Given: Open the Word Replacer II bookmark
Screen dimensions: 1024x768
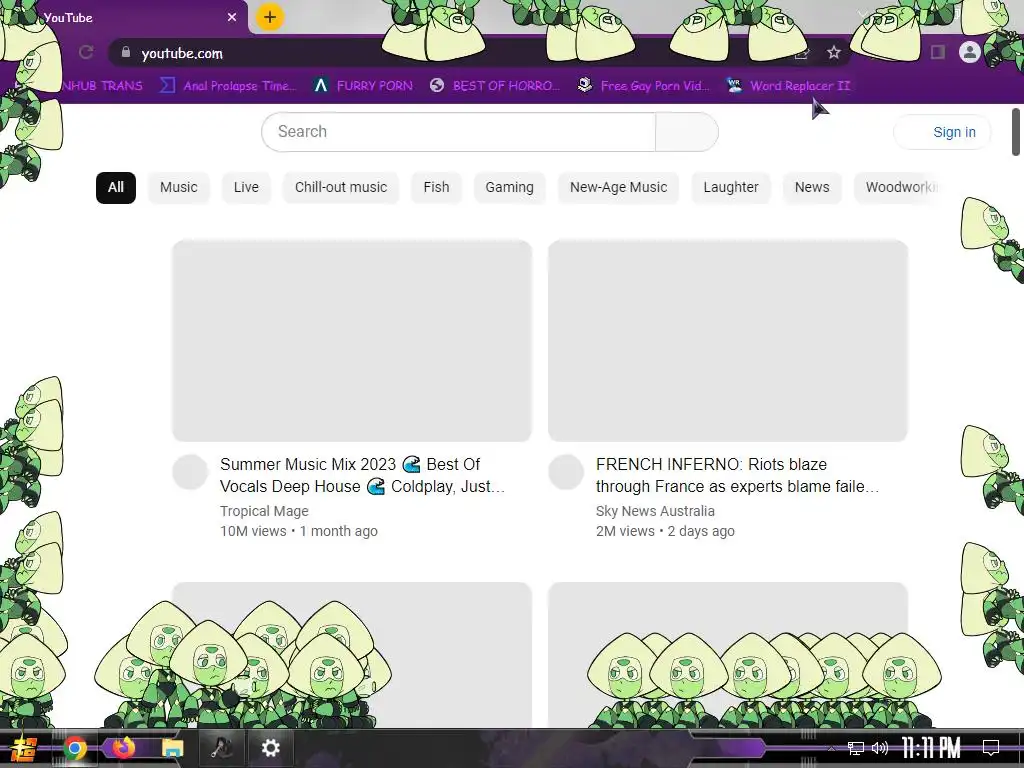Looking at the screenshot, I should (x=789, y=86).
